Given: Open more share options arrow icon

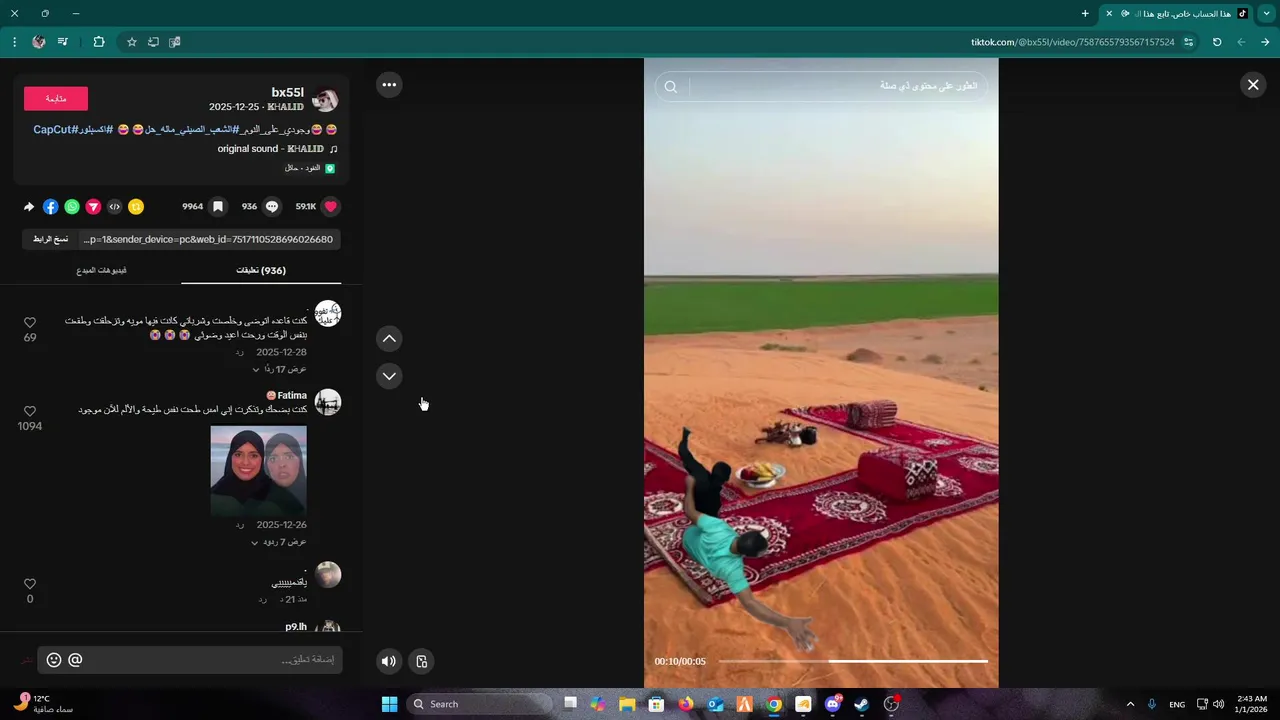Looking at the screenshot, I should pyautogui.click(x=29, y=207).
